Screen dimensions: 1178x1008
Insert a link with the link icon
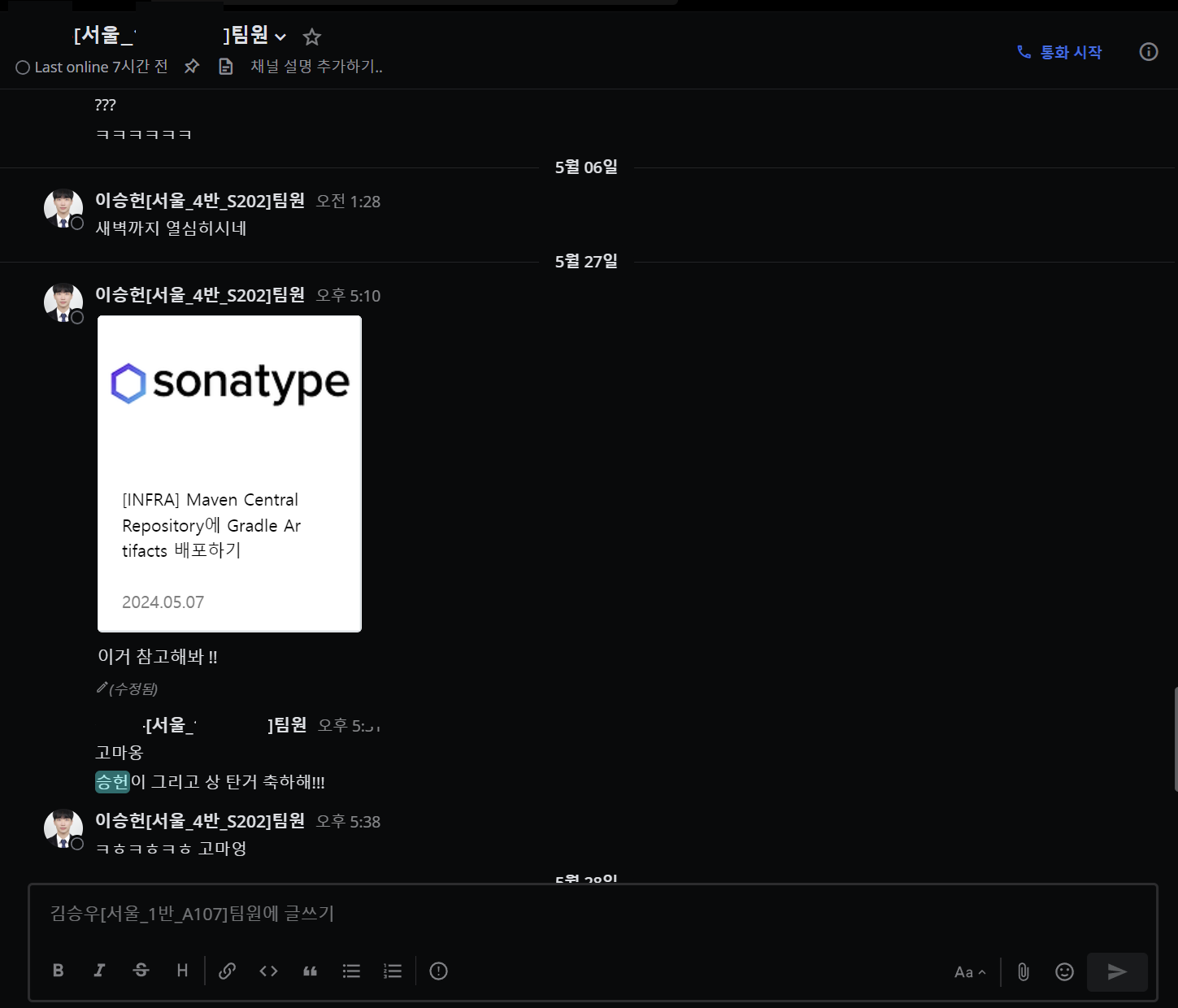pos(227,971)
